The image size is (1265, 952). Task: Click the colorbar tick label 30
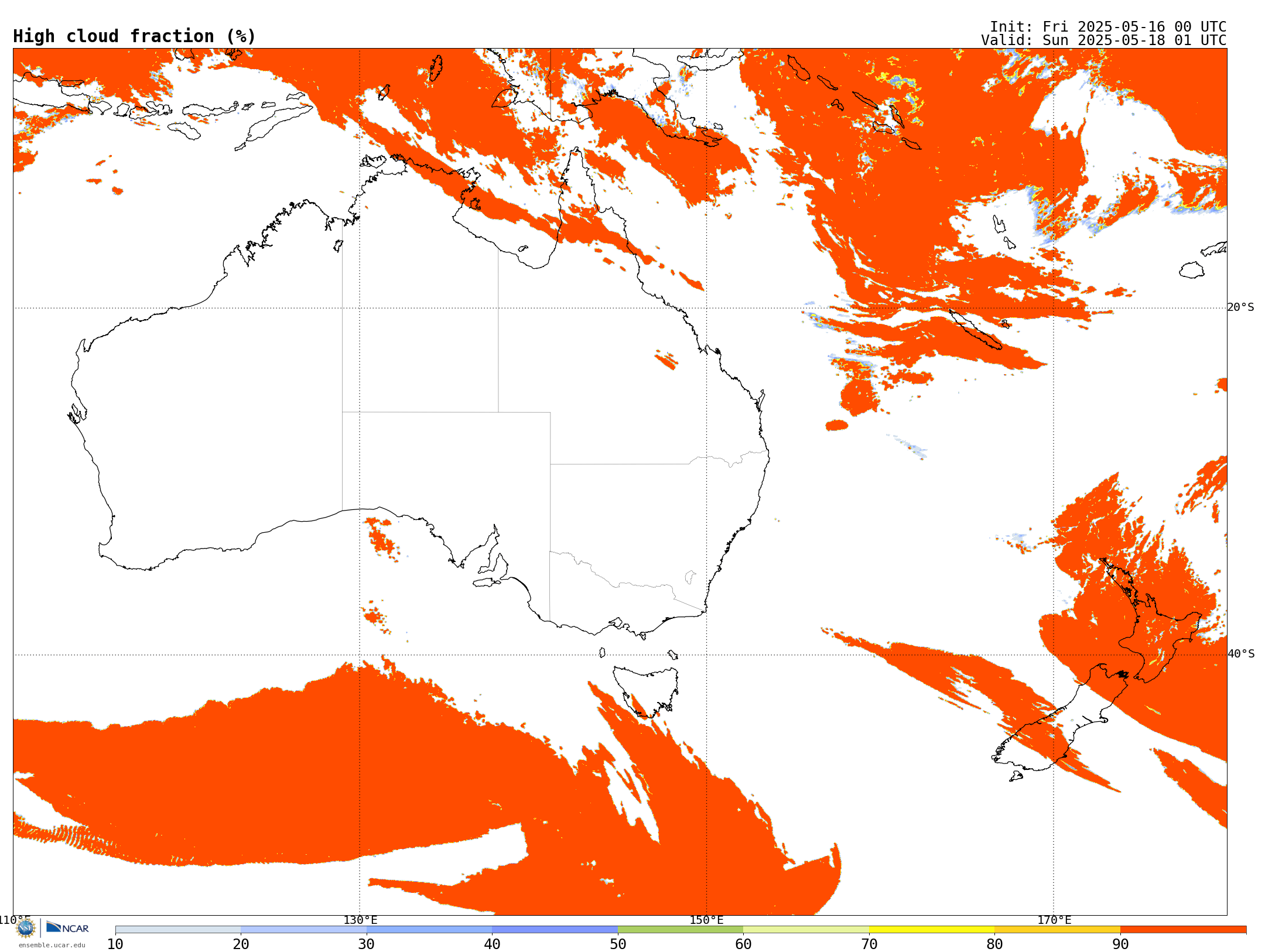pos(367,944)
